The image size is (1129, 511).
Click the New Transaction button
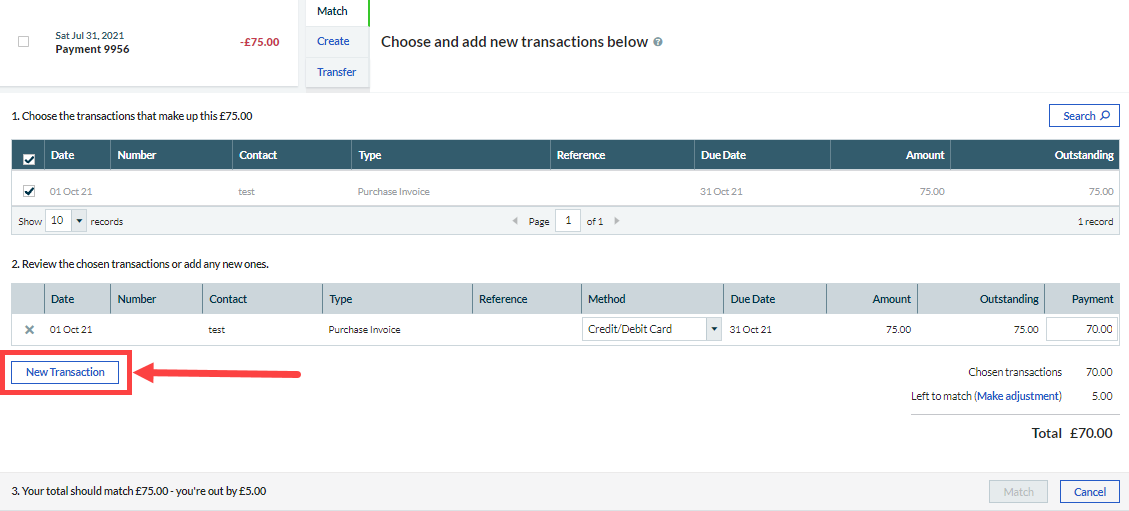coord(65,372)
